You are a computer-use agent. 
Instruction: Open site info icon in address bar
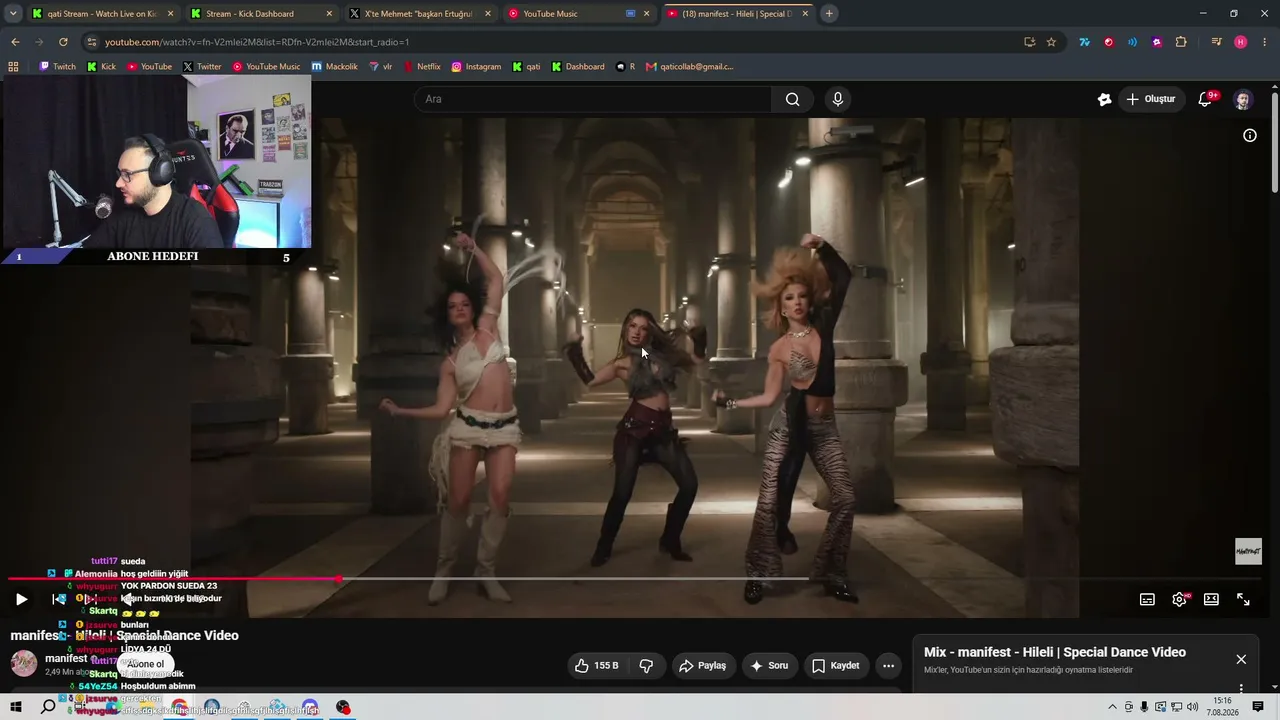pyautogui.click(x=91, y=42)
